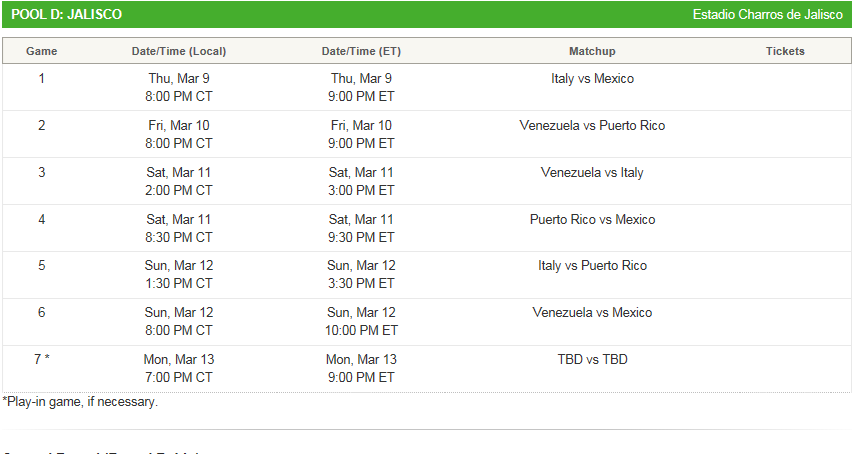This screenshot has height=454, width=854.
Task: Click the play-in game footnote text
Action: [x=80, y=402]
